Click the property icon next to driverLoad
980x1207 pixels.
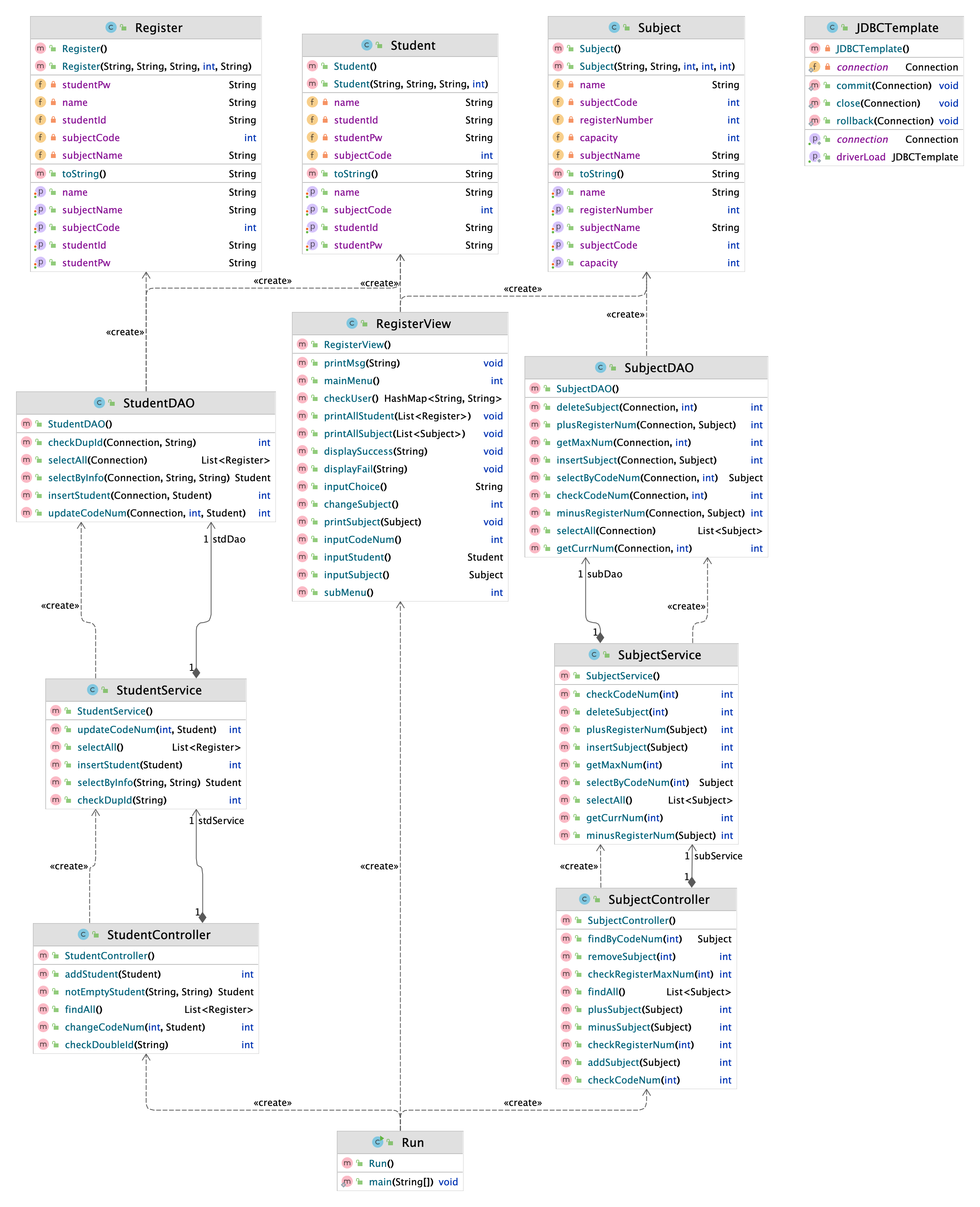tap(814, 157)
